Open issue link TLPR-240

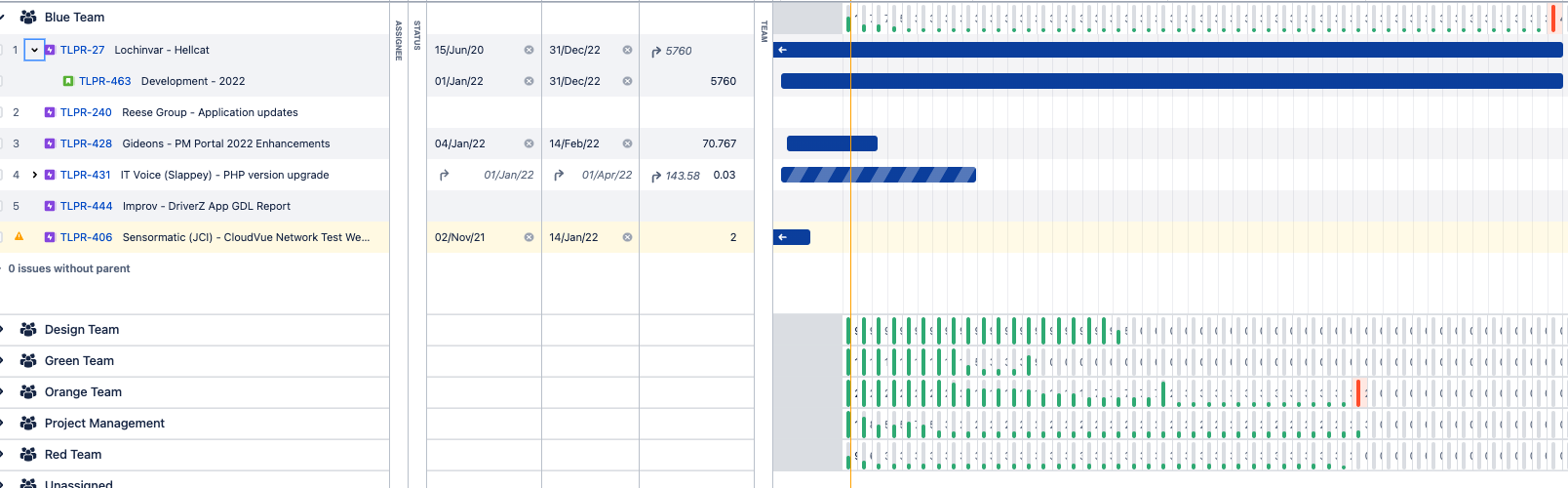click(x=86, y=112)
